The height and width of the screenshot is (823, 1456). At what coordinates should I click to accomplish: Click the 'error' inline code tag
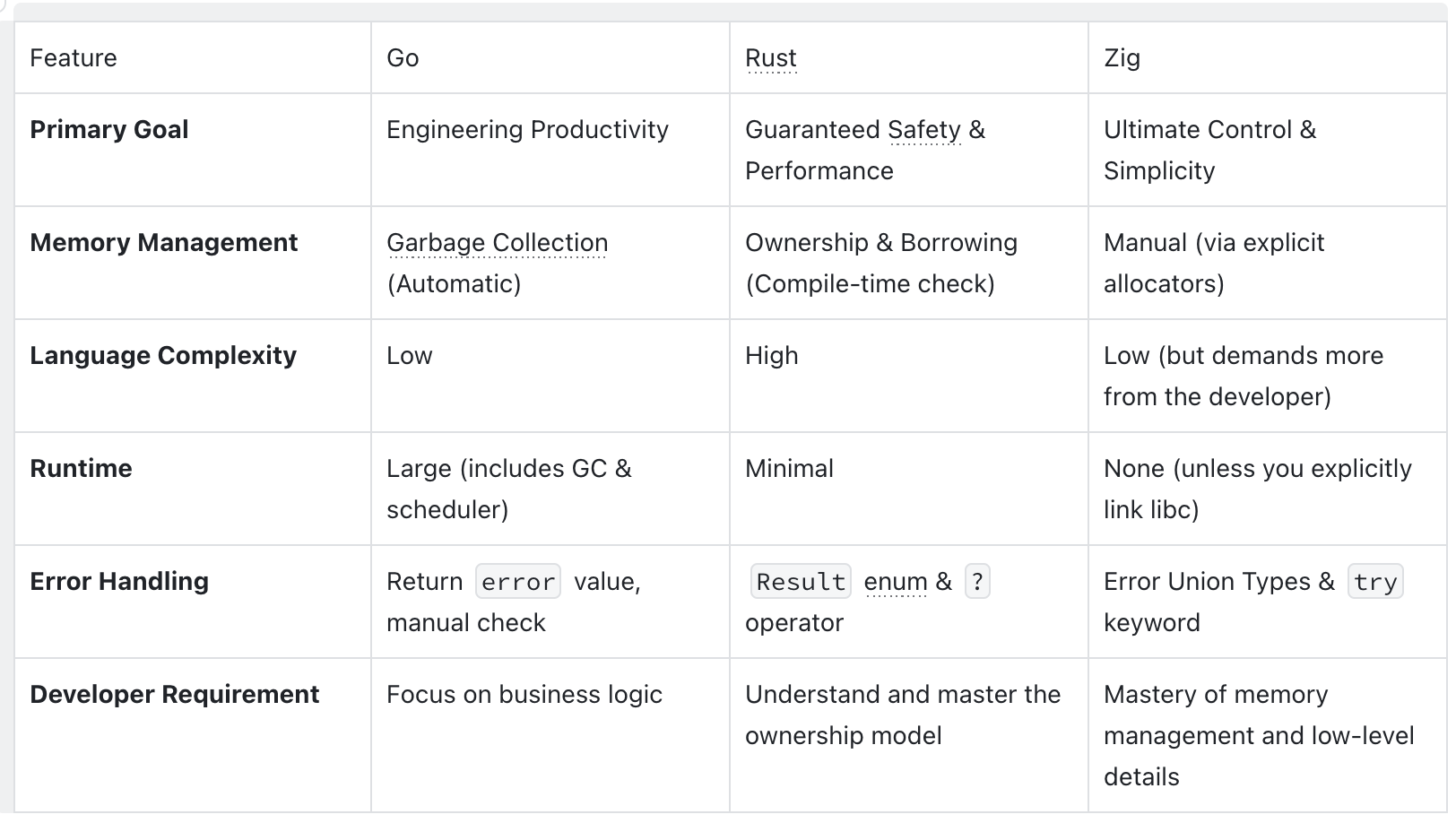518,582
